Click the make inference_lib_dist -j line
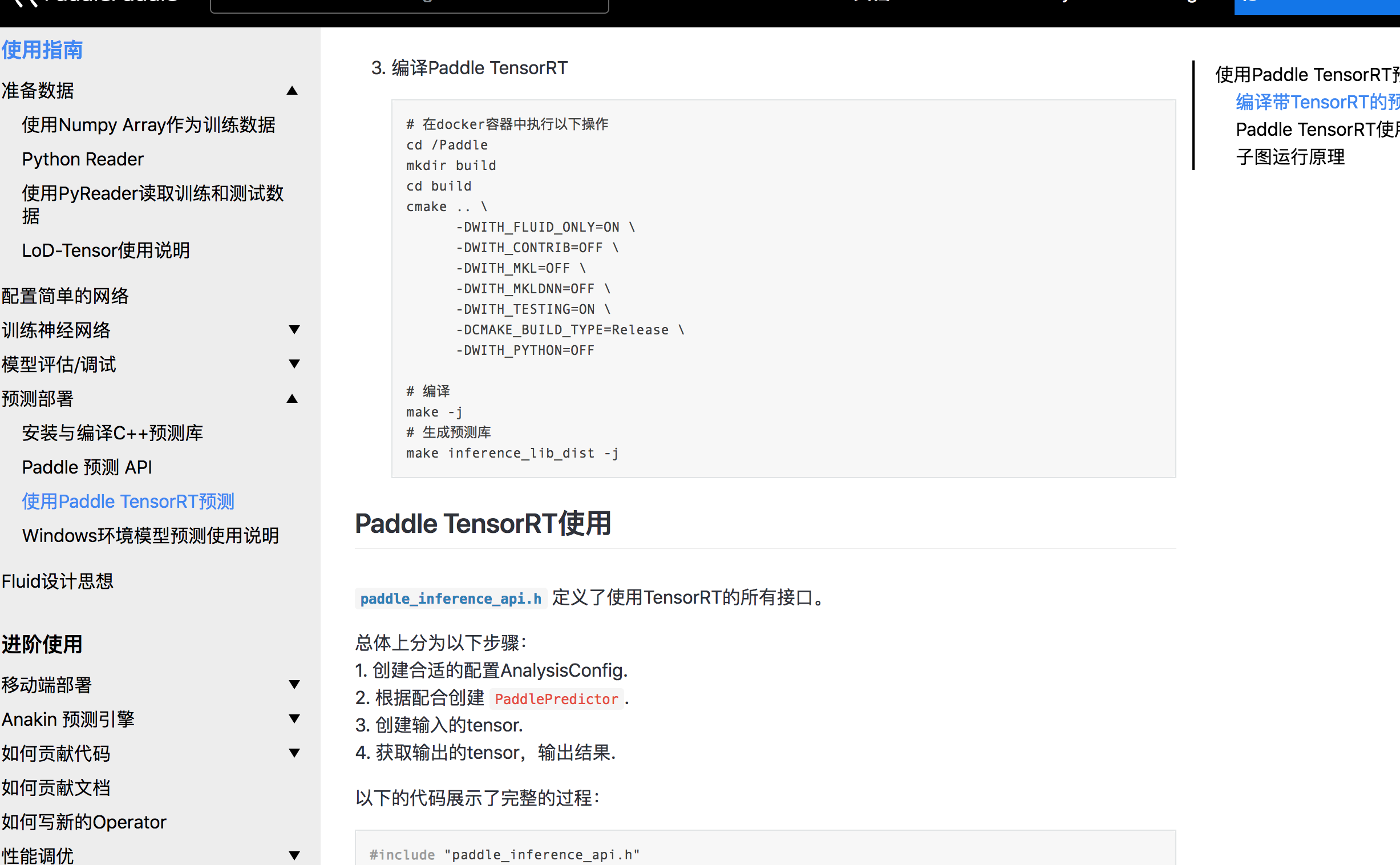Screen dimensions: 1400x865 coord(512,453)
